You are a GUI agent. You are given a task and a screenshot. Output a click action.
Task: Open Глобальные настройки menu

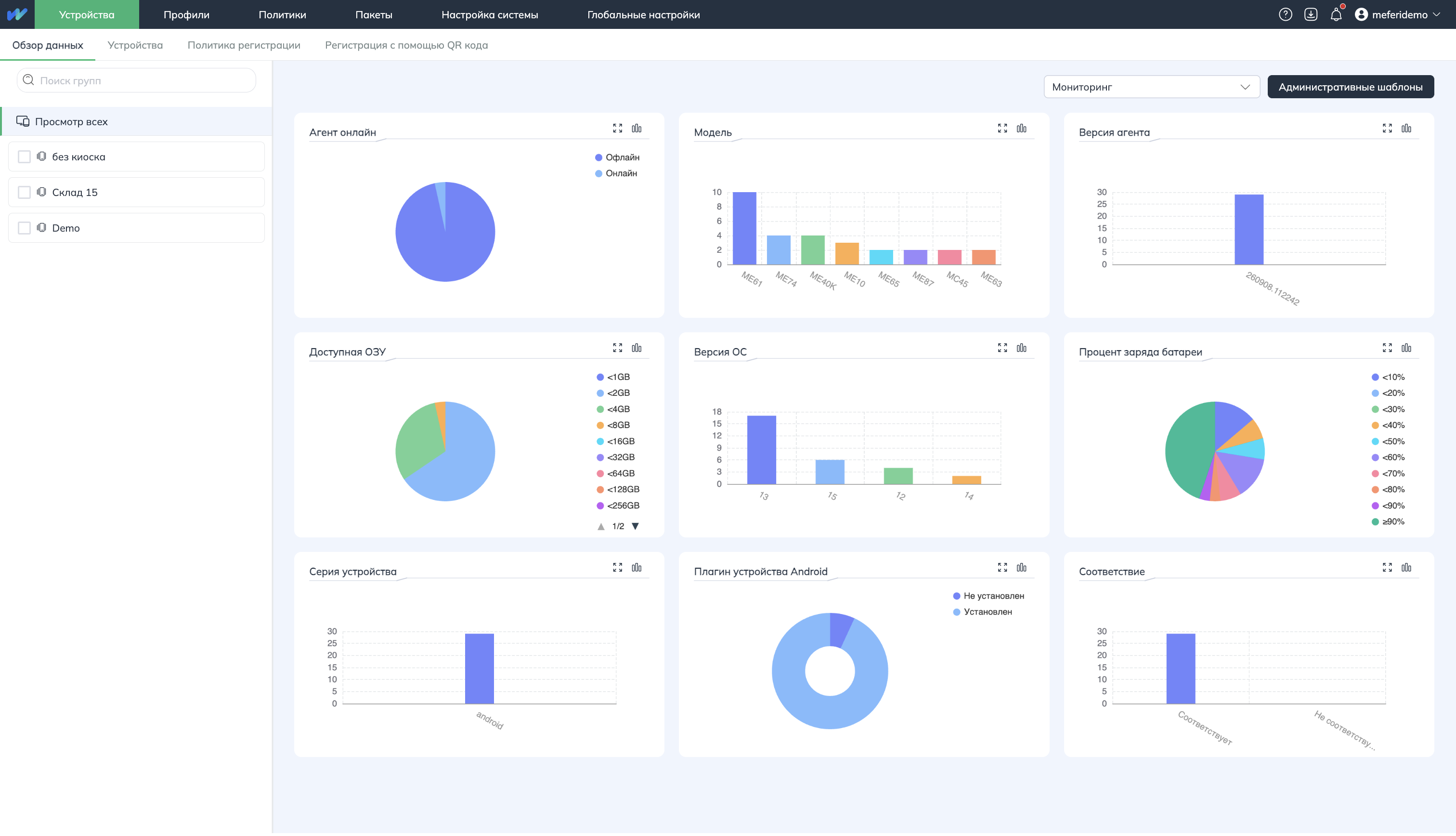click(x=643, y=14)
